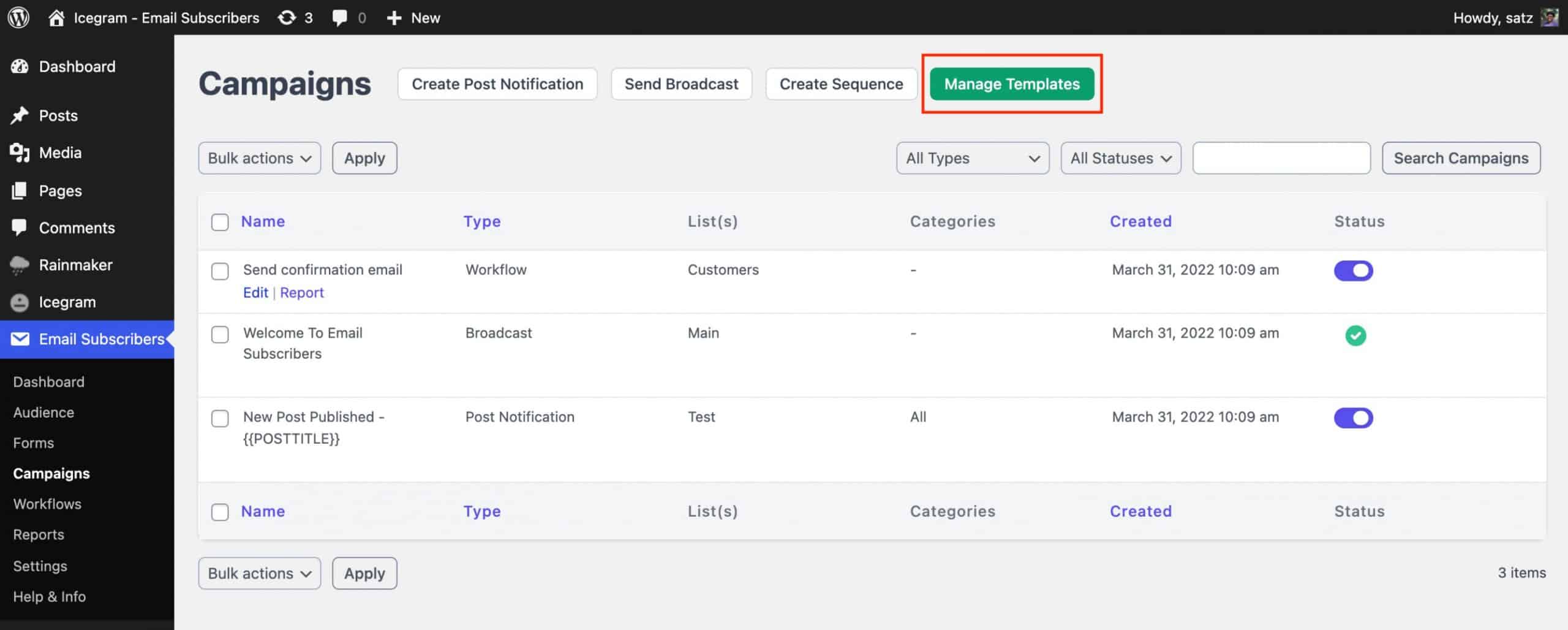Expand the All Types filter dropdown
Viewport: 1568px width, 630px height.
pos(972,158)
